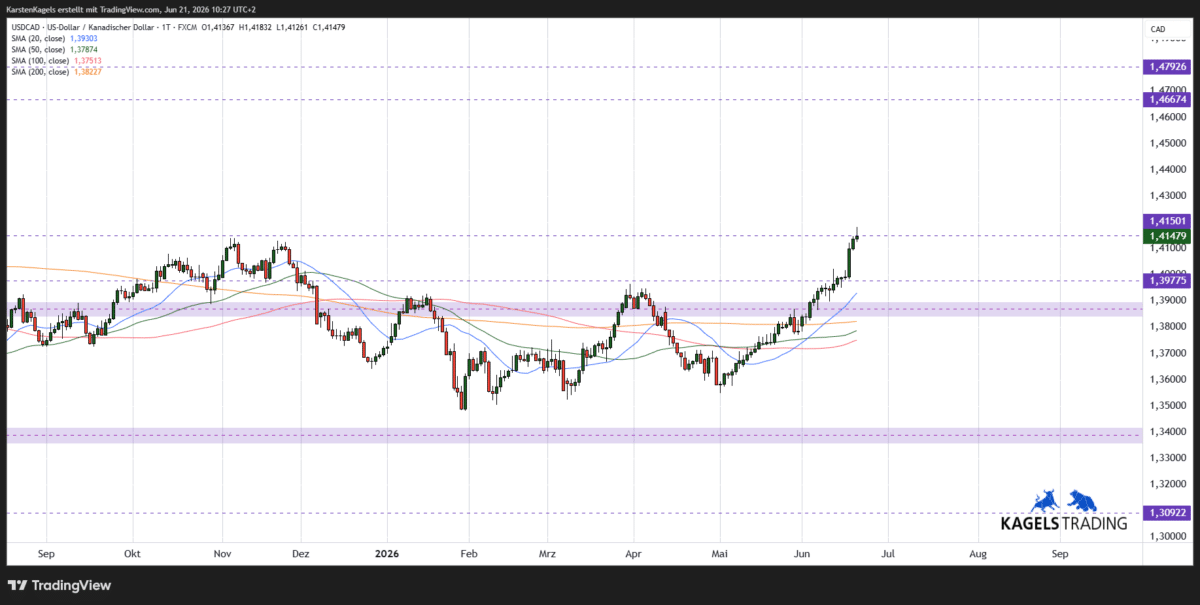The width and height of the screenshot is (1200, 605).
Task: Click the 2026 label on time axis
Action: [x=385, y=552]
